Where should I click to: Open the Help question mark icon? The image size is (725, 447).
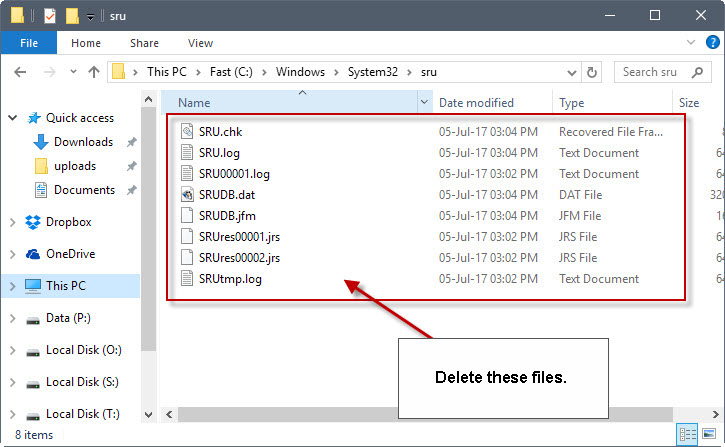coord(713,43)
